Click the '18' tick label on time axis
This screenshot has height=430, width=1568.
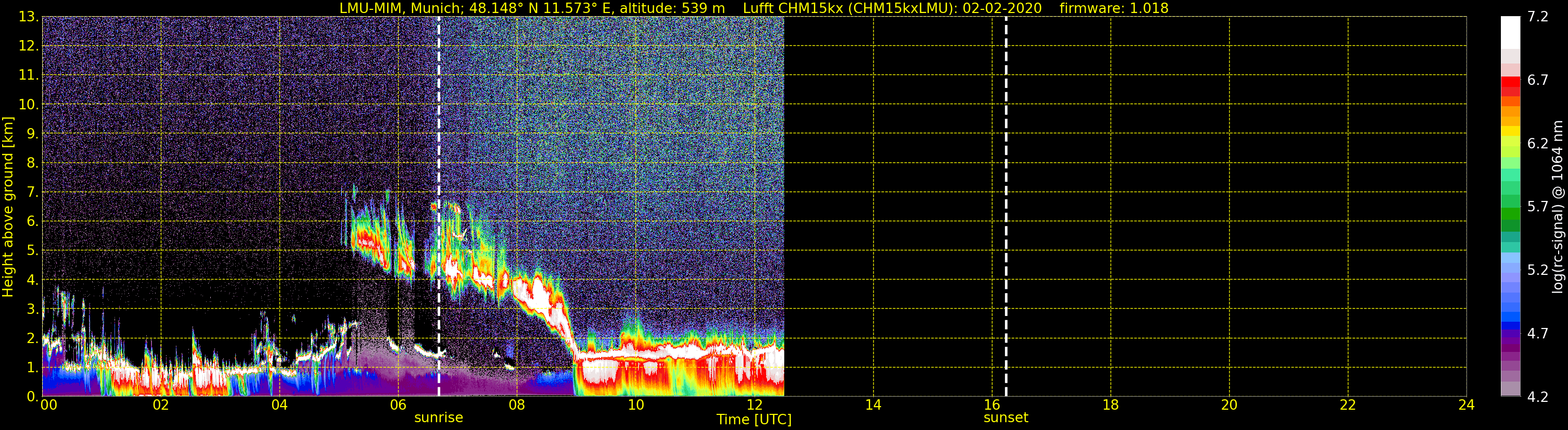click(x=1110, y=404)
